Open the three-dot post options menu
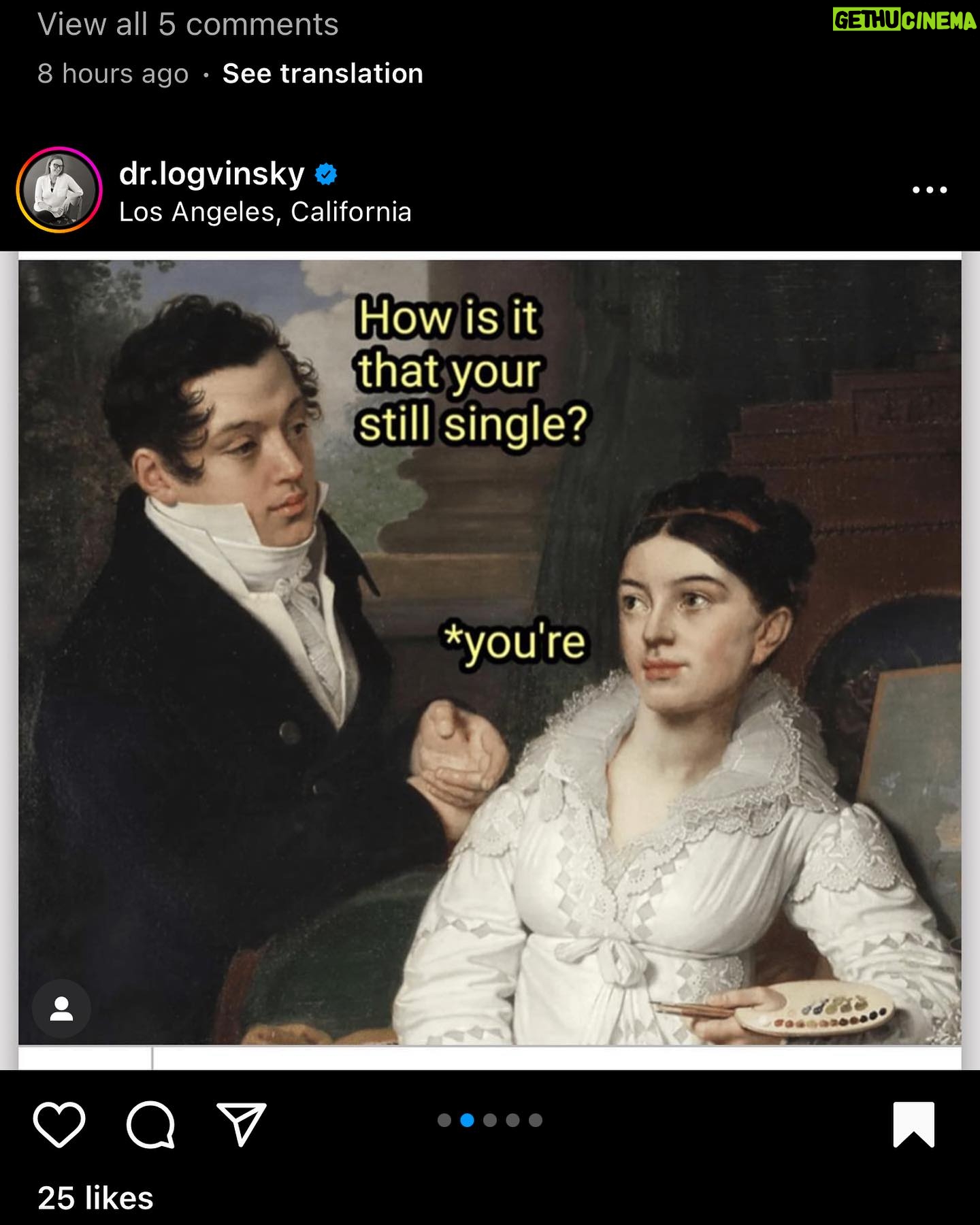This screenshot has width=980, height=1225. pos(930,190)
